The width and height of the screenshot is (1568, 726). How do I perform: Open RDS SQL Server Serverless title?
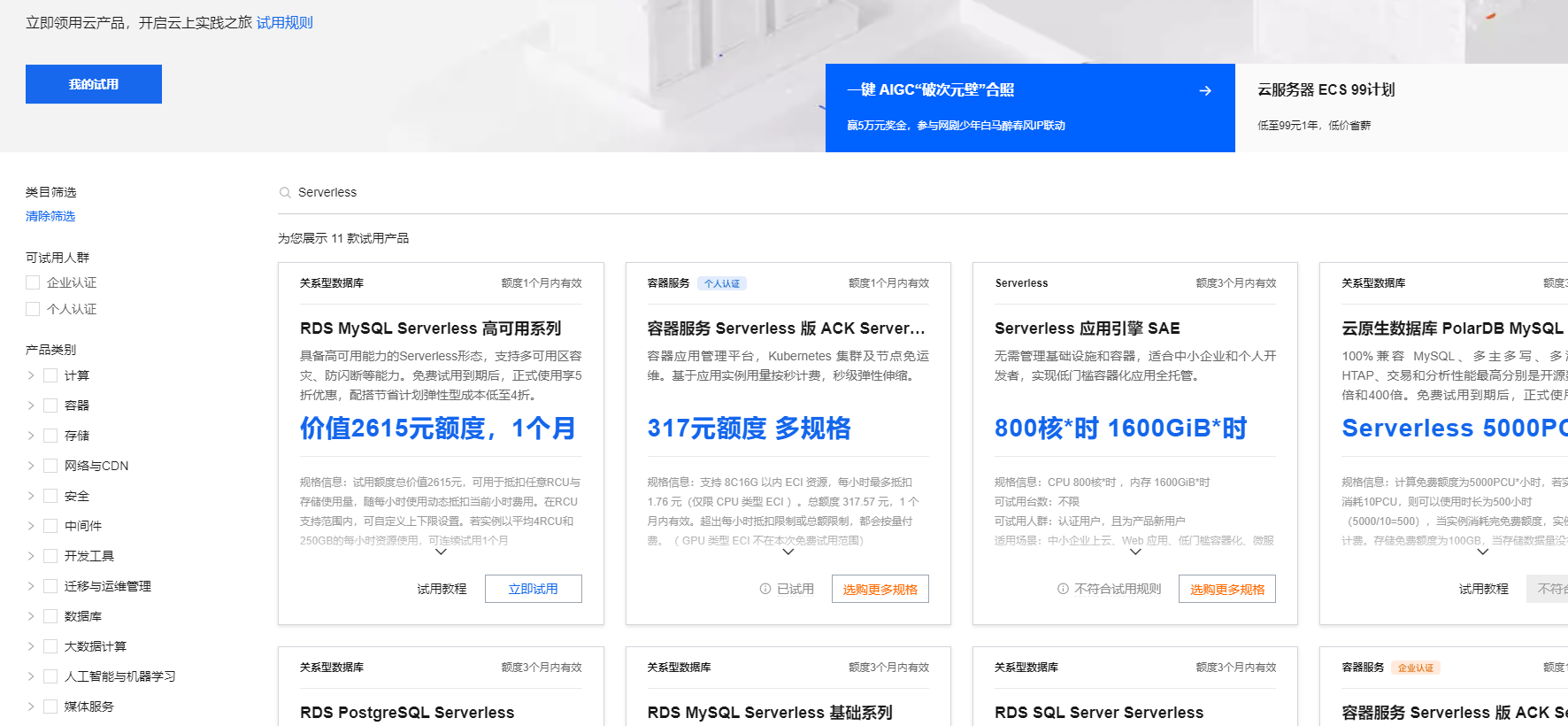(1099, 713)
